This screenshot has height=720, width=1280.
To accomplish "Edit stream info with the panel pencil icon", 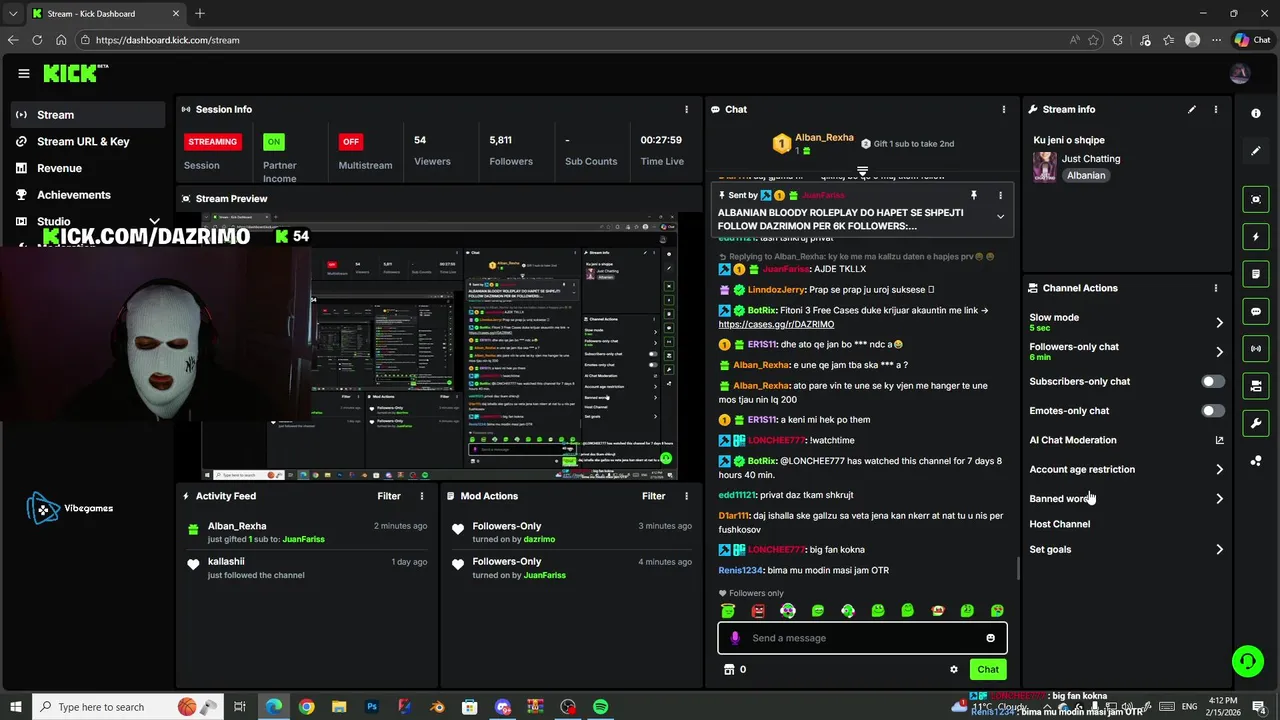I will [1191, 109].
